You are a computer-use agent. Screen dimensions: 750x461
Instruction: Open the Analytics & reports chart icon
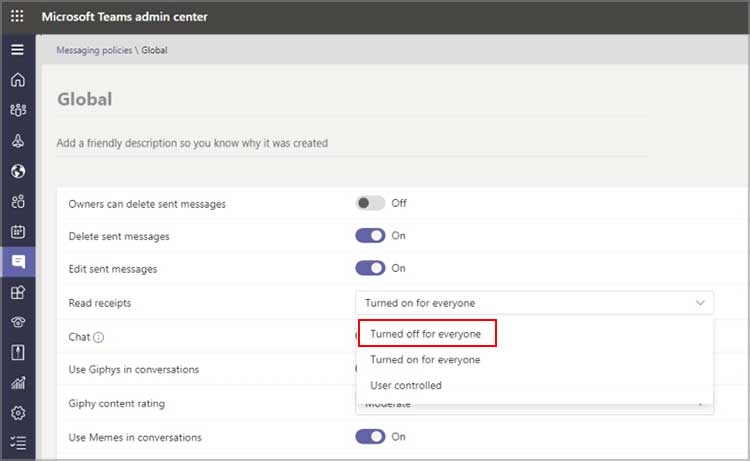18,383
